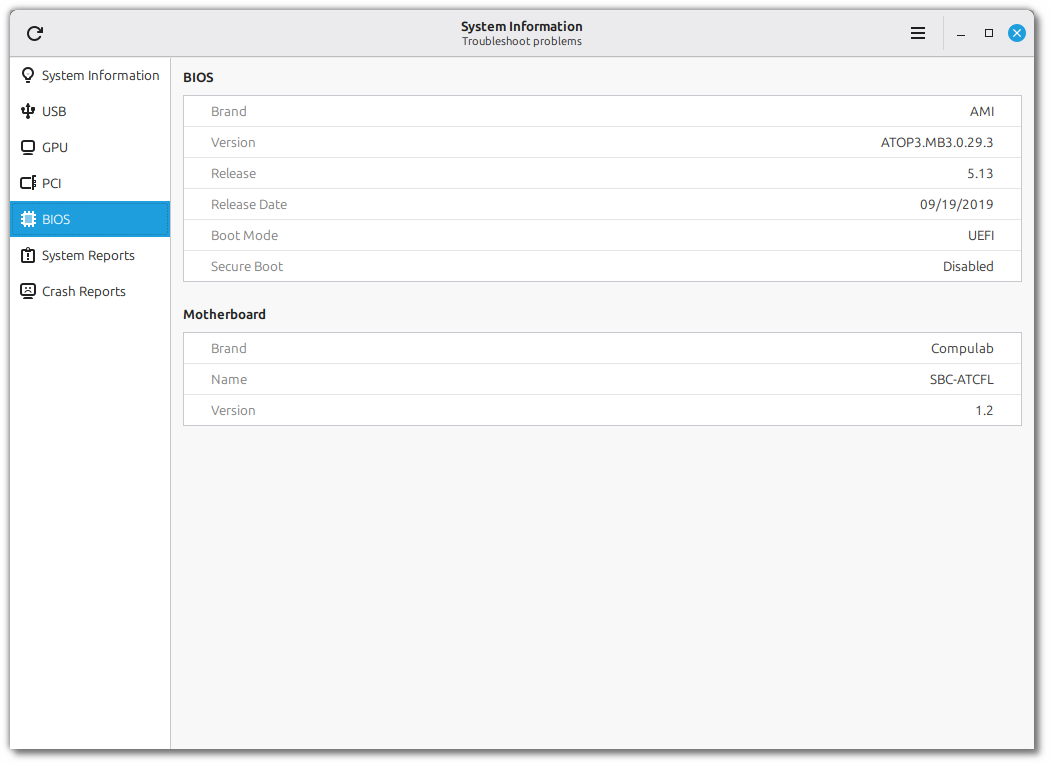
Task: Open System Reports page
Action: tap(90, 255)
